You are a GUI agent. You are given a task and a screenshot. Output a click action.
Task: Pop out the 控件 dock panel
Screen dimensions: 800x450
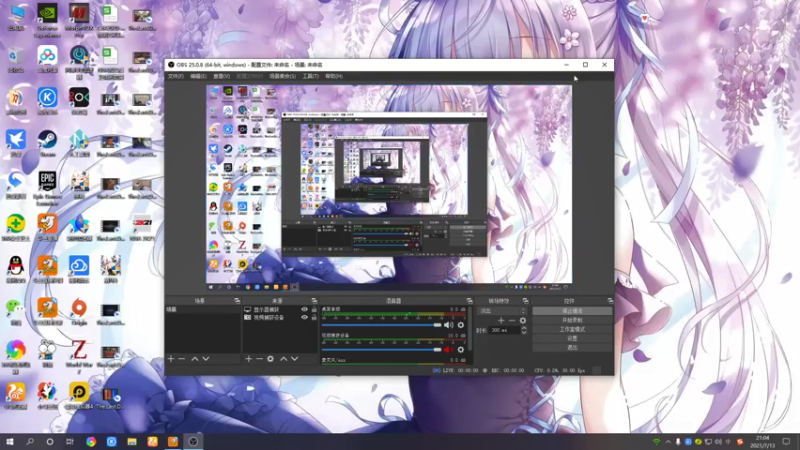610,301
